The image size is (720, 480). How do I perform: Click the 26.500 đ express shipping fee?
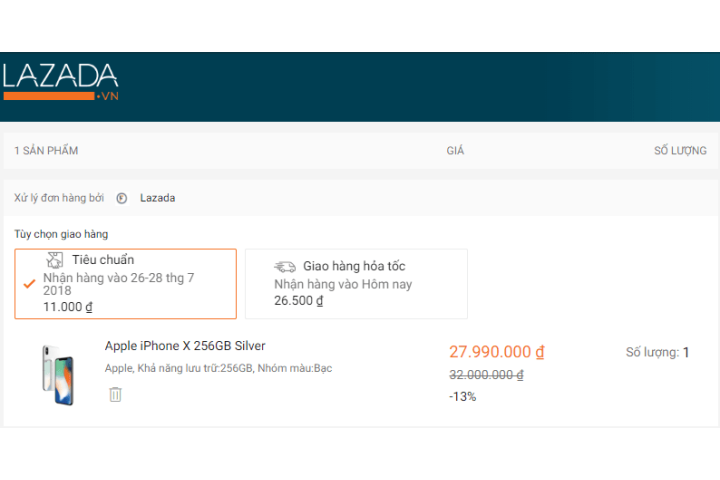click(x=298, y=301)
